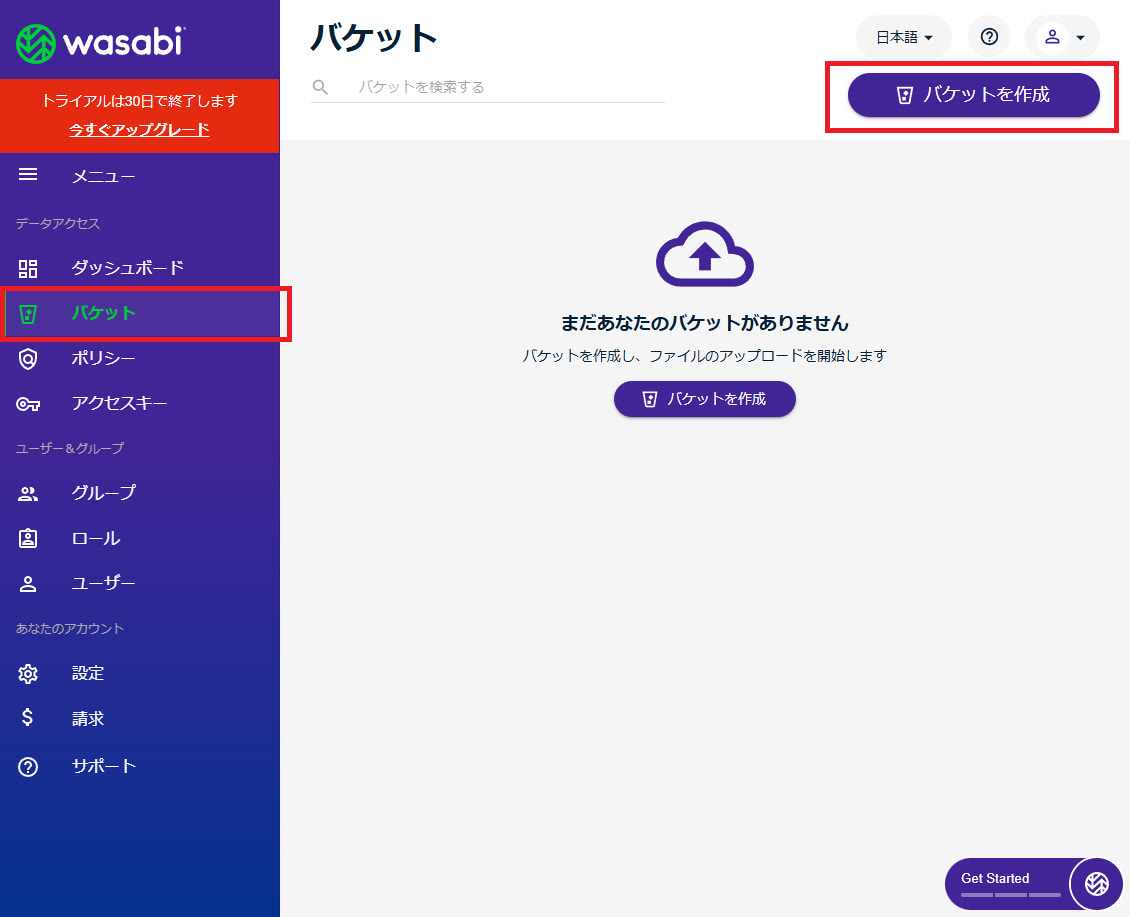Focus the バケットを検索する search field
Viewport: 1130px width, 917px height.
coord(488,87)
